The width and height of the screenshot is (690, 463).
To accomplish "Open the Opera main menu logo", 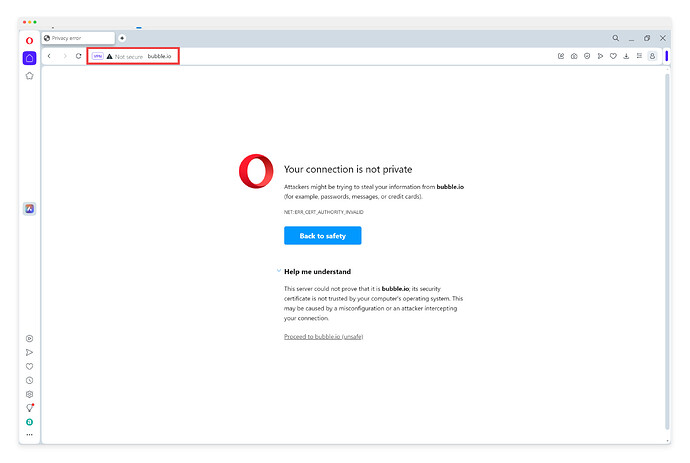I will (x=29, y=41).
